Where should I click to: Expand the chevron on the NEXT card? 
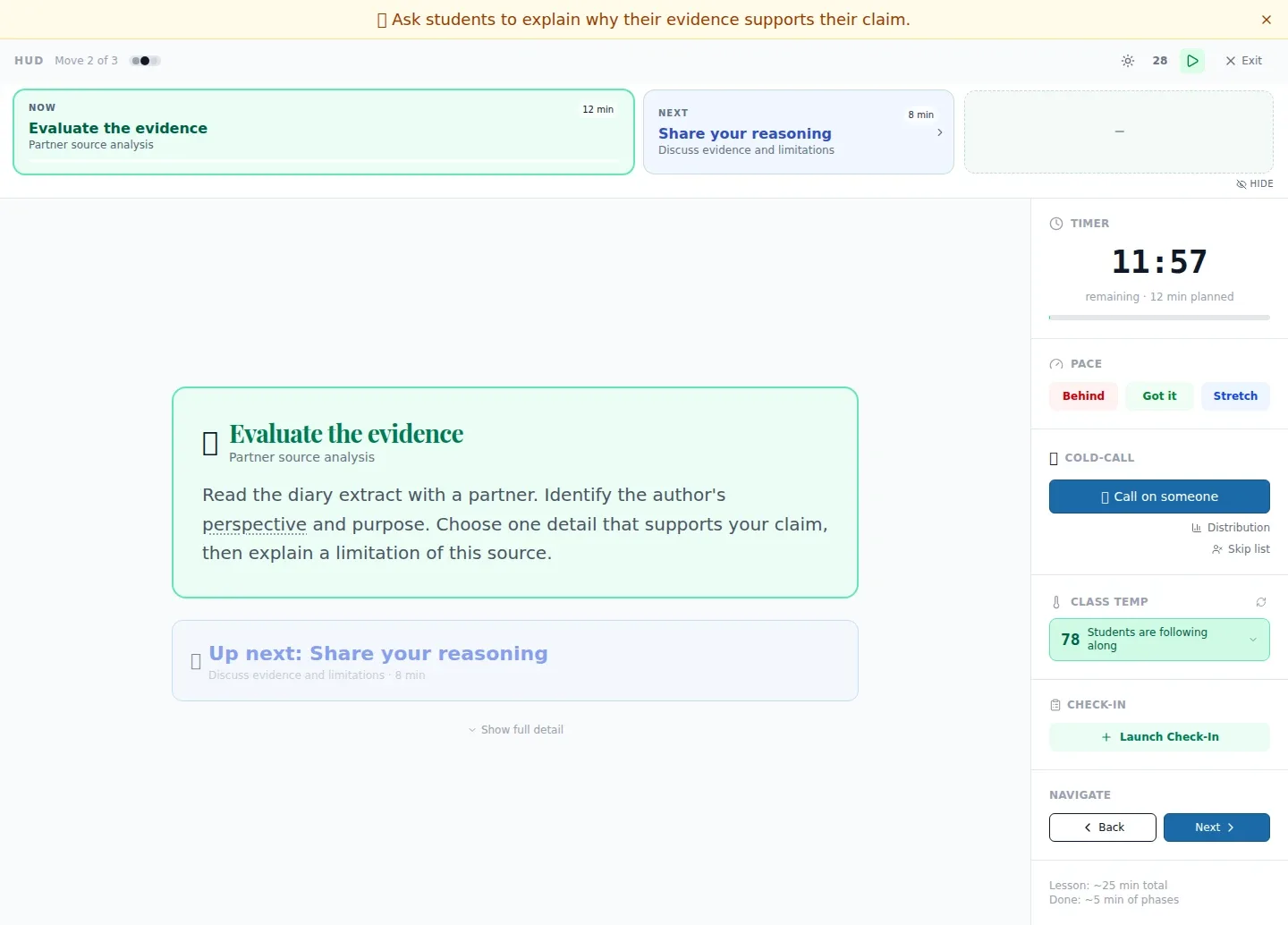pyautogui.click(x=939, y=132)
